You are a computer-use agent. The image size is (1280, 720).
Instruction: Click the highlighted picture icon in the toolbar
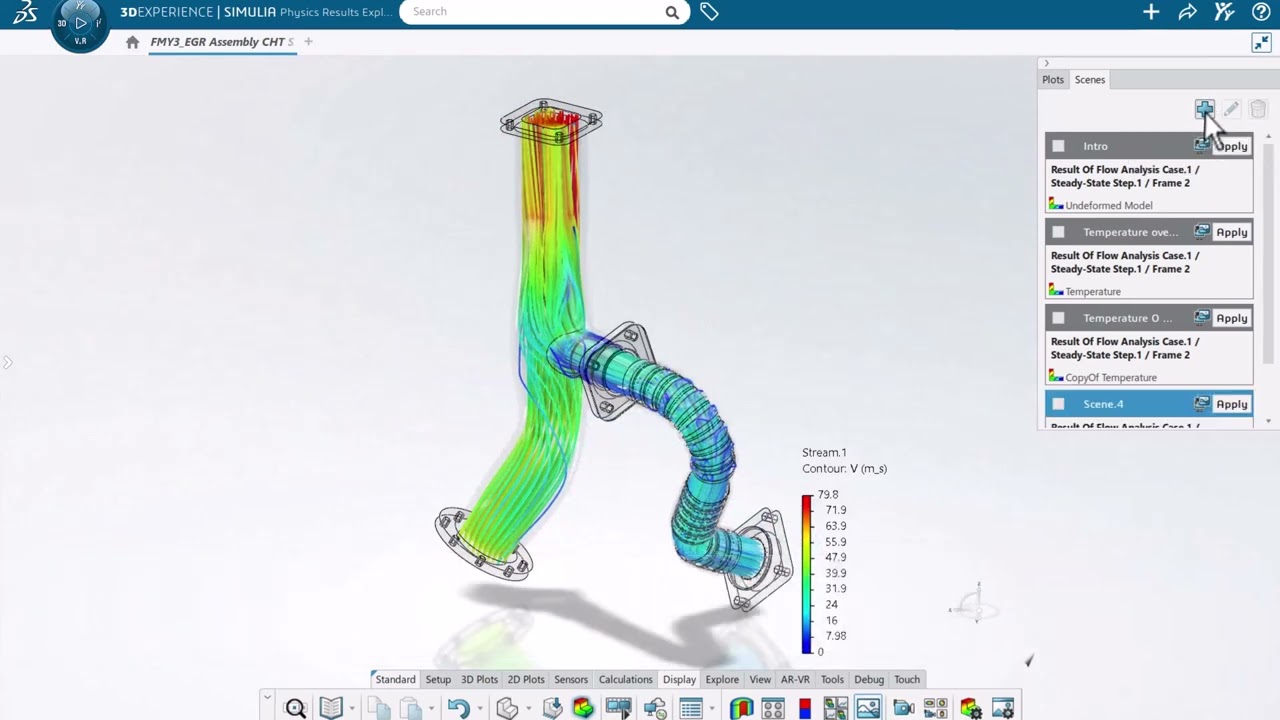click(x=868, y=708)
